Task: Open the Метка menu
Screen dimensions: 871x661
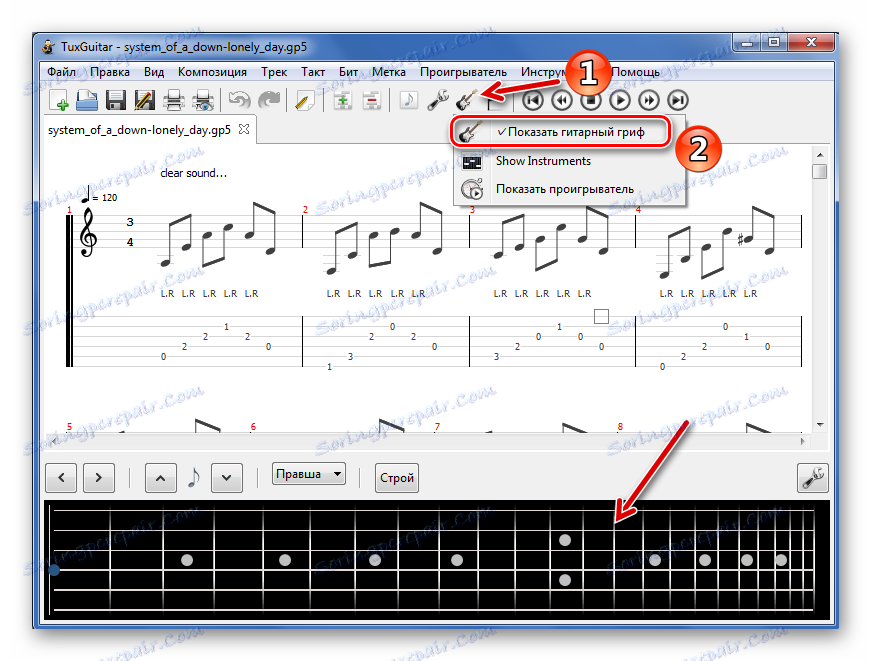Action: tap(388, 72)
